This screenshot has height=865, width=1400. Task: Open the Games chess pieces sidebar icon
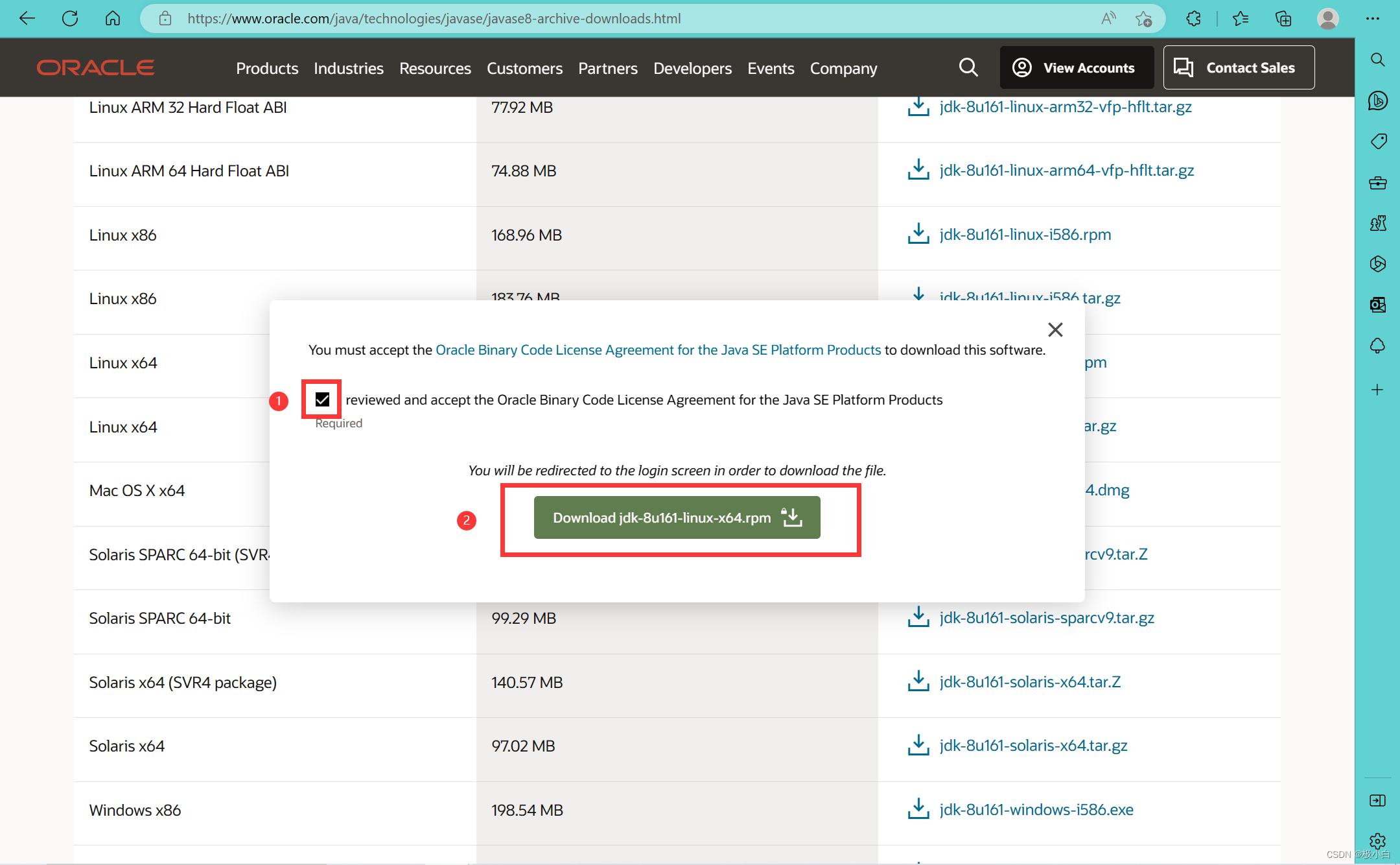1378,224
